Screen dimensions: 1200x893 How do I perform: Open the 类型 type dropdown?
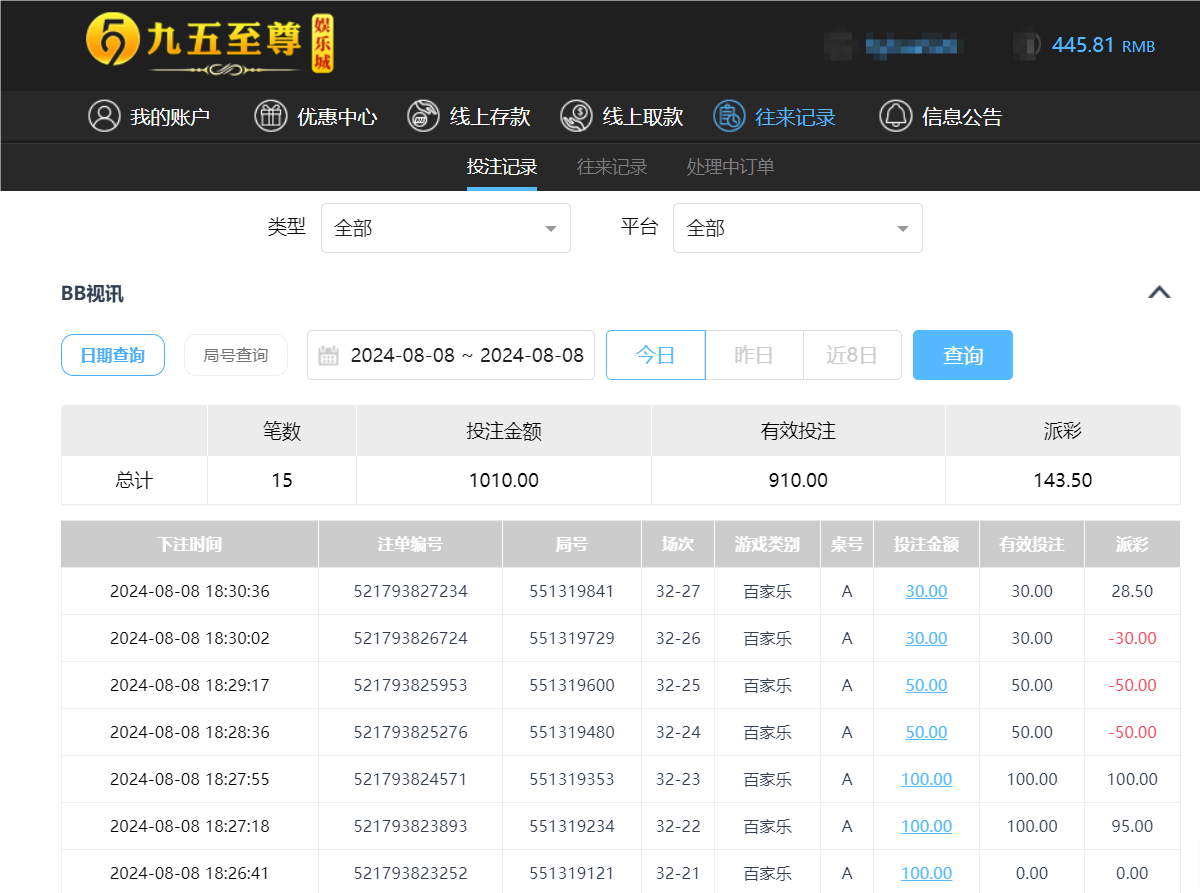pyautogui.click(x=445, y=228)
